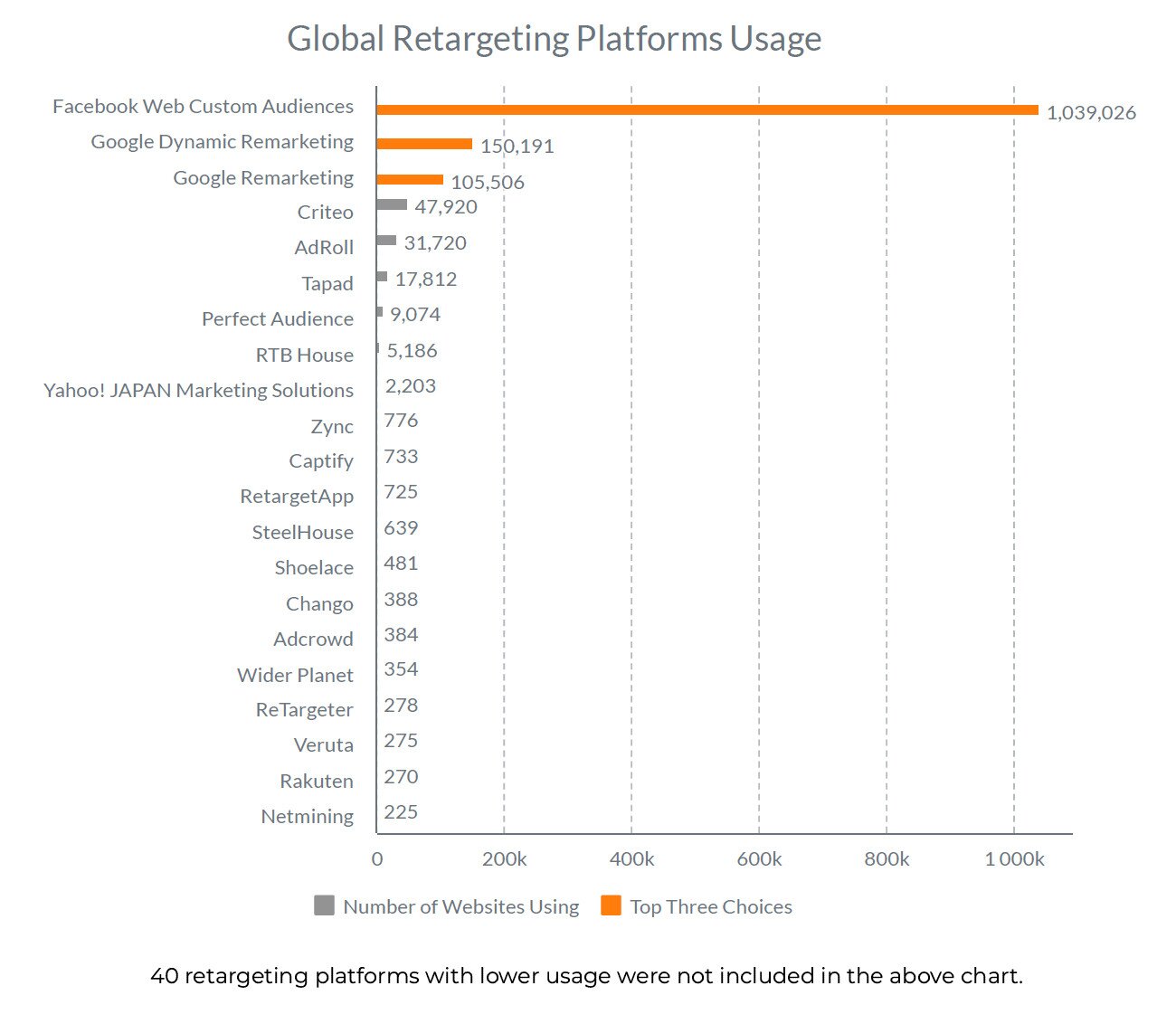Viewport: 1176px width, 1033px height.
Task: Click the value label 31,720
Action: click(x=435, y=243)
